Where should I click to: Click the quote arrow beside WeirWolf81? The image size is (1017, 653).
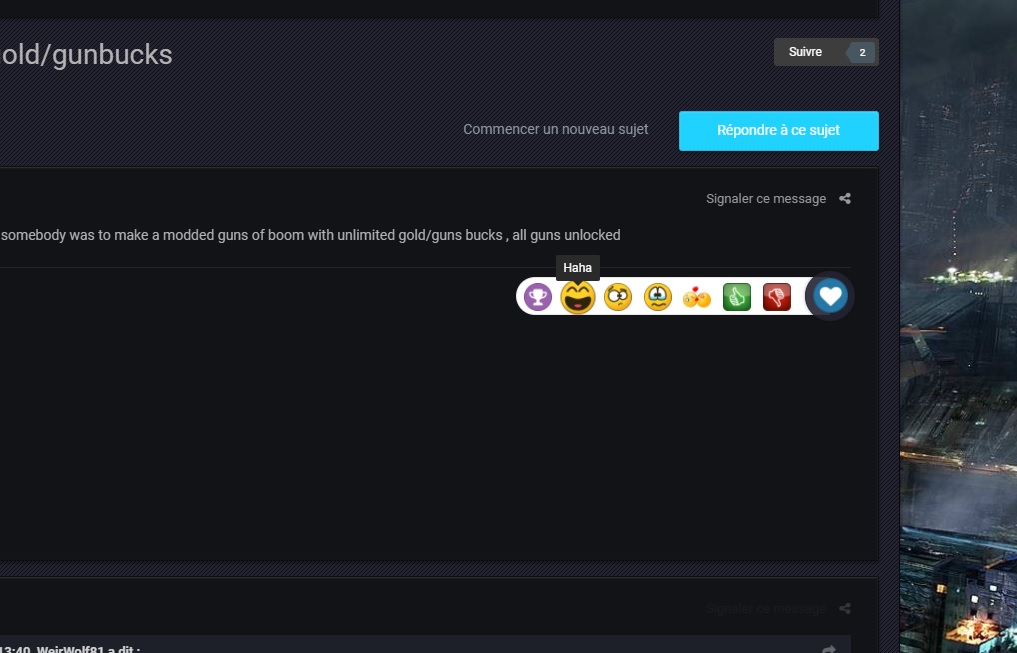[x=828, y=648]
